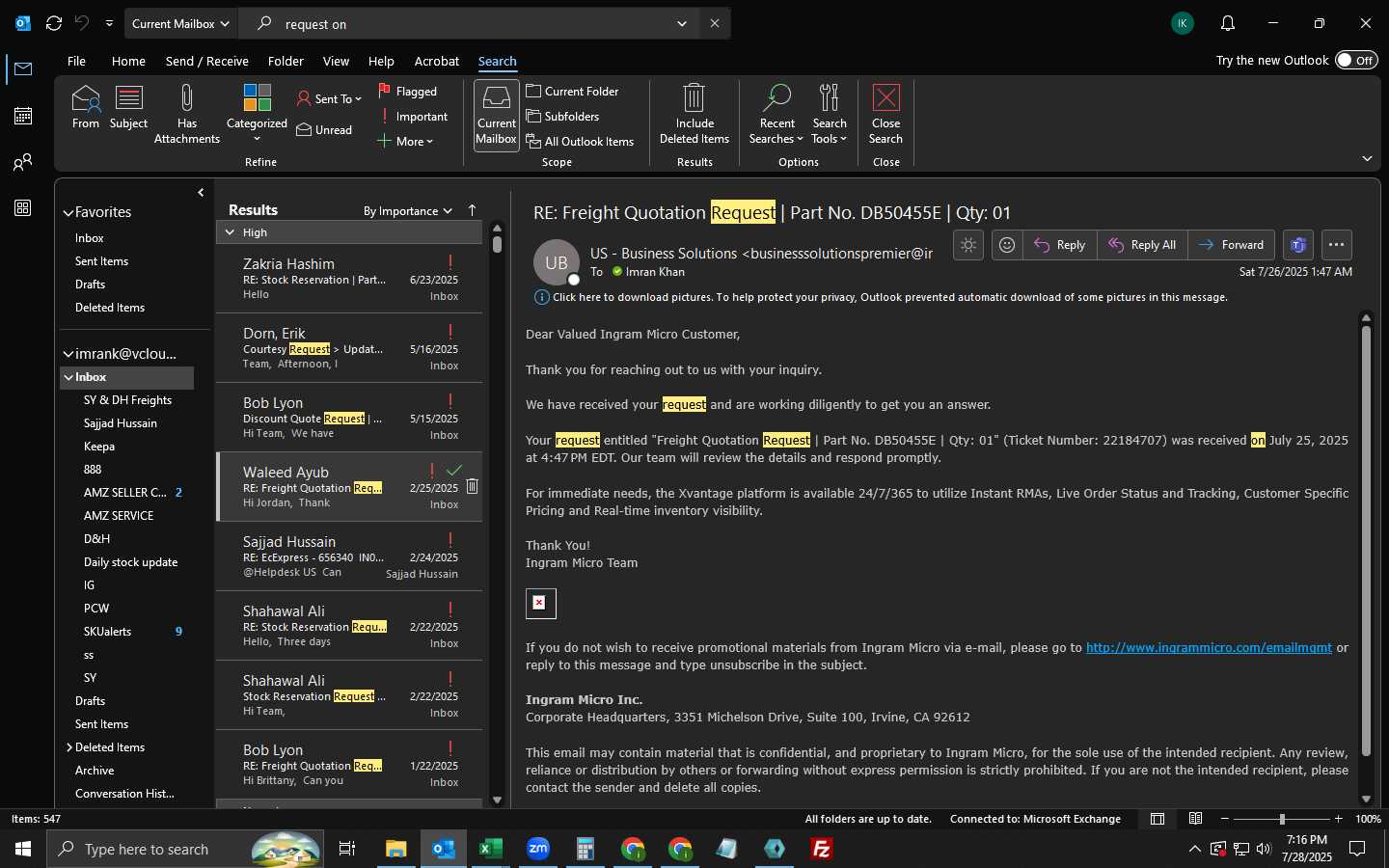The height and width of the screenshot is (868, 1389).
Task: Switch to Acrobat ribbon tab
Action: pyautogui.click(x=437, y=61)
